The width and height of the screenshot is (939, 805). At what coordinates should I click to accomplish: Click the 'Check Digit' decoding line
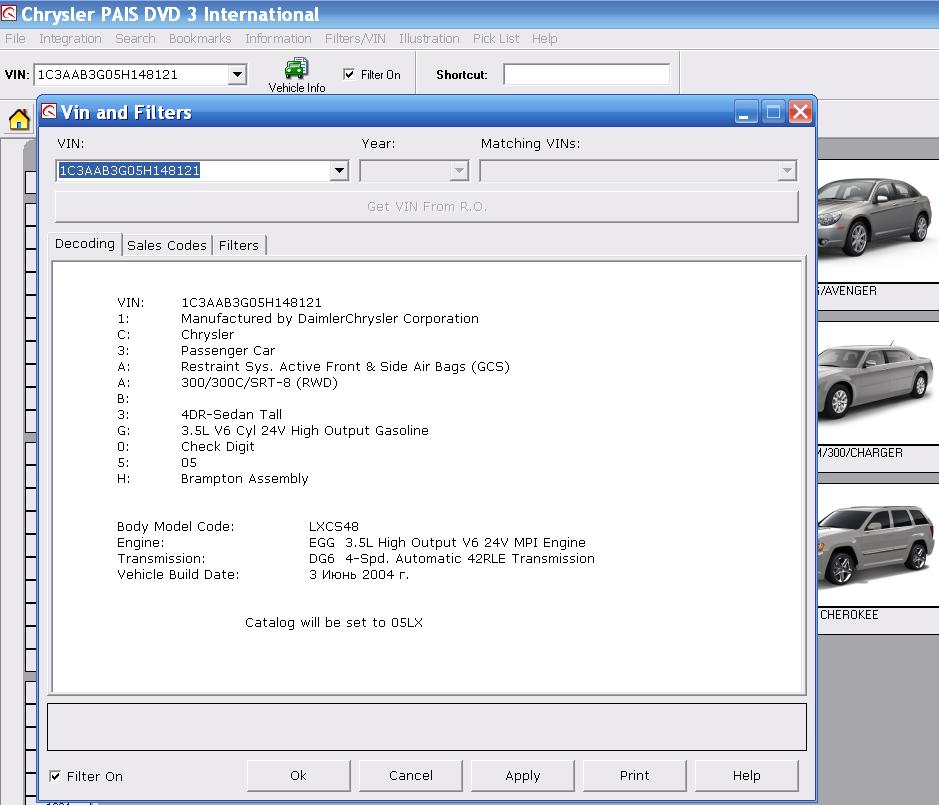point(217,447)
